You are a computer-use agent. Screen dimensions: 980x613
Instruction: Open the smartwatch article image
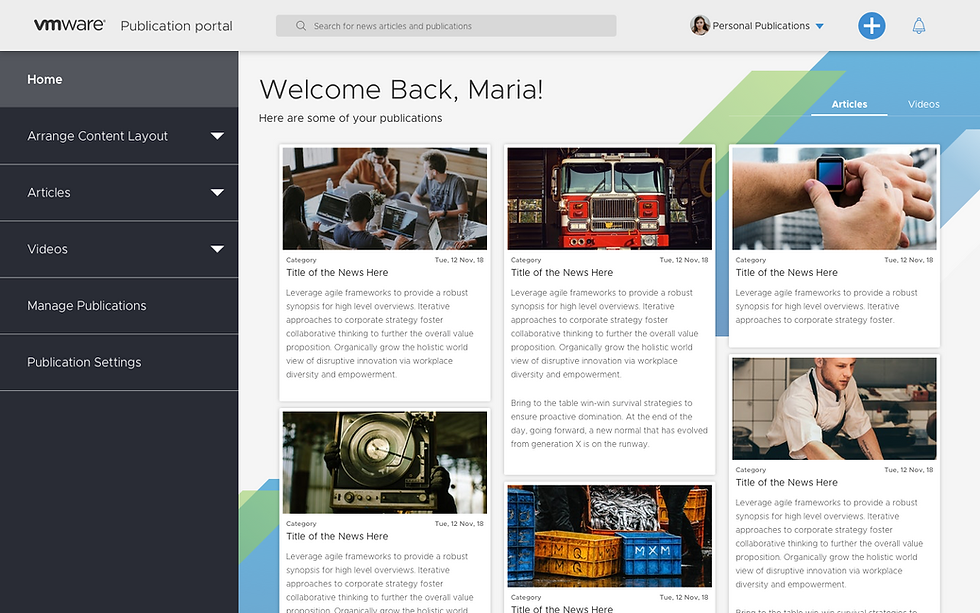[834, 199]
